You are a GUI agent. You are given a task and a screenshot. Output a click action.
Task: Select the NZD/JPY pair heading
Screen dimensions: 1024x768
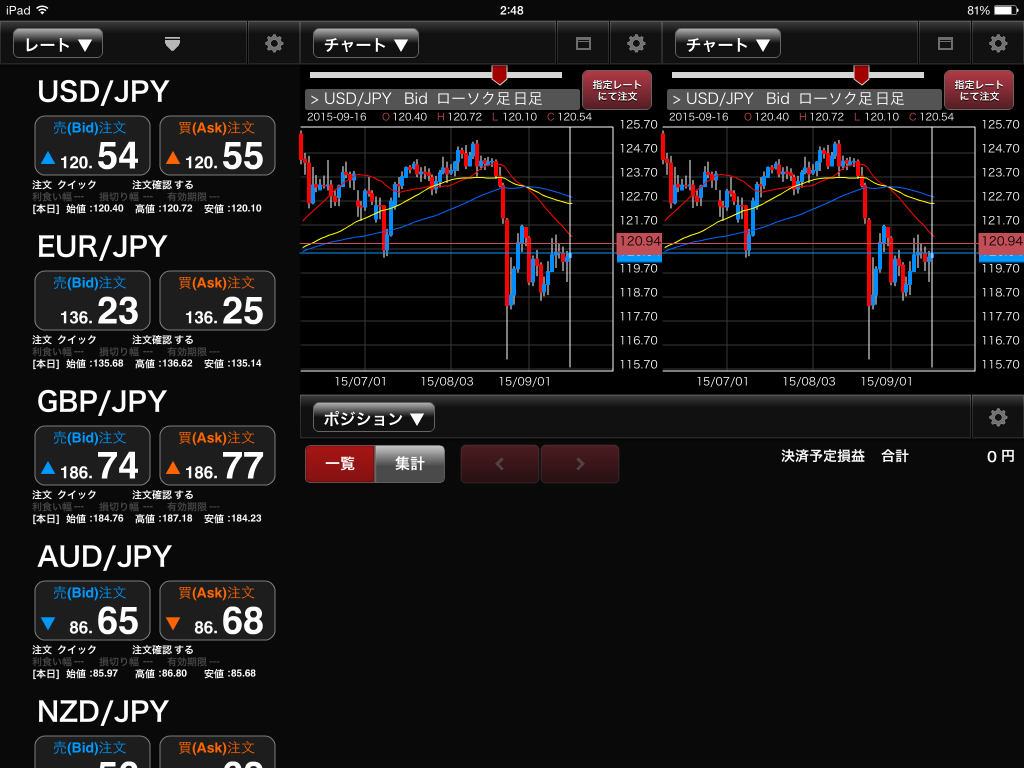point(103,712)
